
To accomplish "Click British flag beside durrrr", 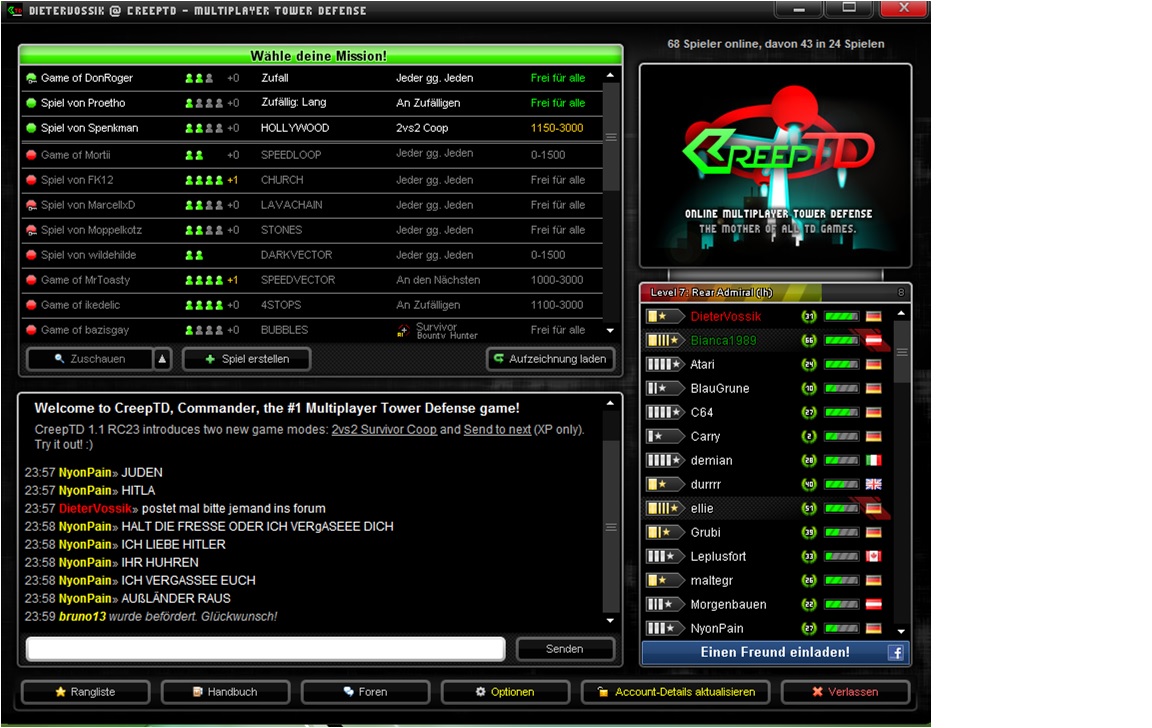I will (873, 484).
